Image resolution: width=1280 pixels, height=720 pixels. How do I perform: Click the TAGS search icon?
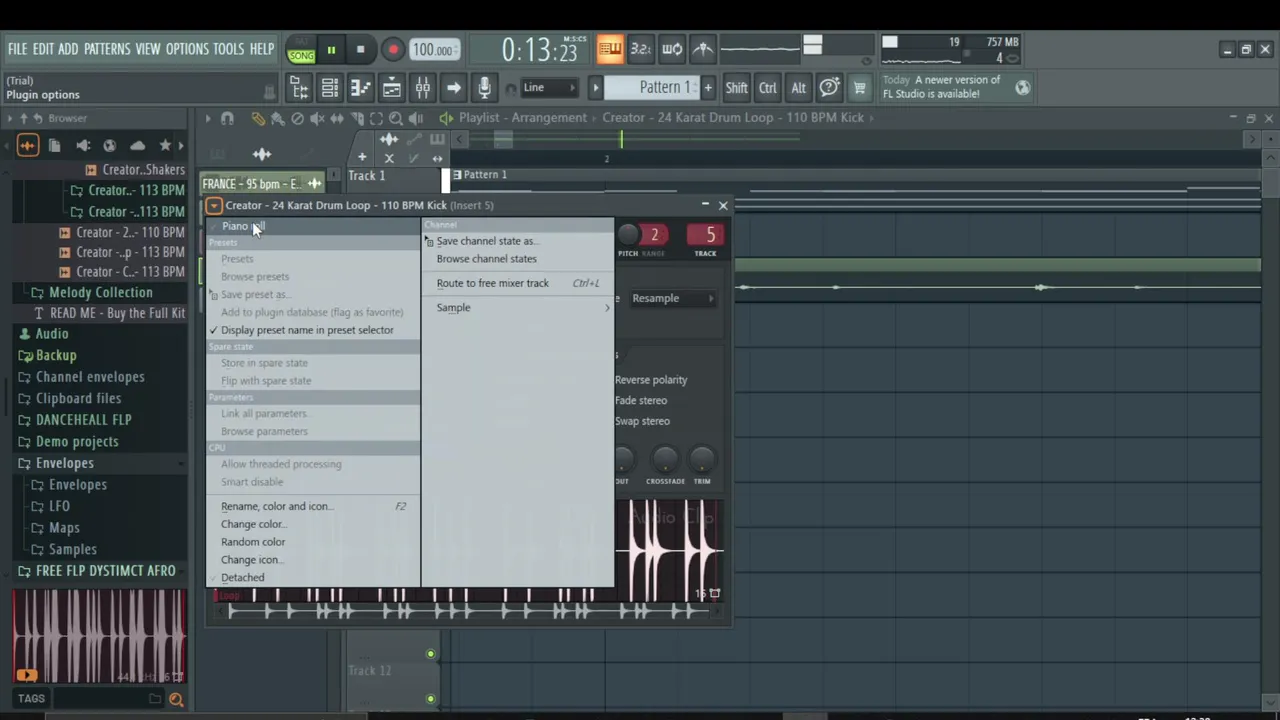click(x=176, y=699)
